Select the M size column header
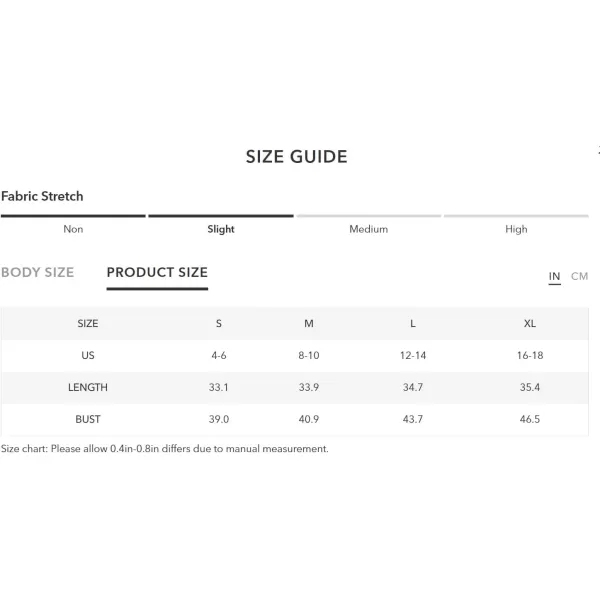 [x=309, y=324]
